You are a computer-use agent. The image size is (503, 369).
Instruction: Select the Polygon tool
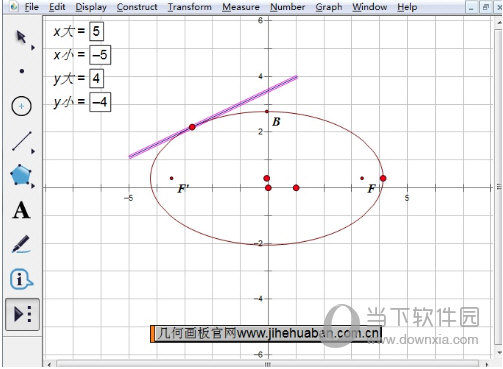pyautogui.click(x=21, y=174)
